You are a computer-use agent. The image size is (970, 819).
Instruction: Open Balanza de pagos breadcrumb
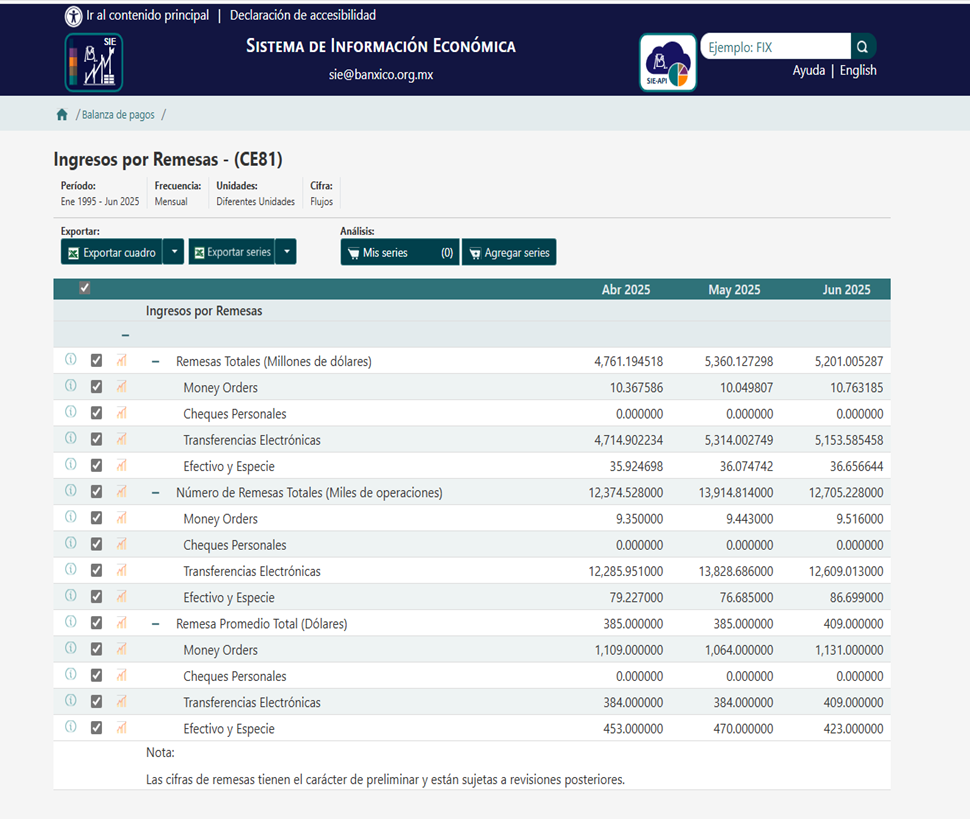(118, 115)
